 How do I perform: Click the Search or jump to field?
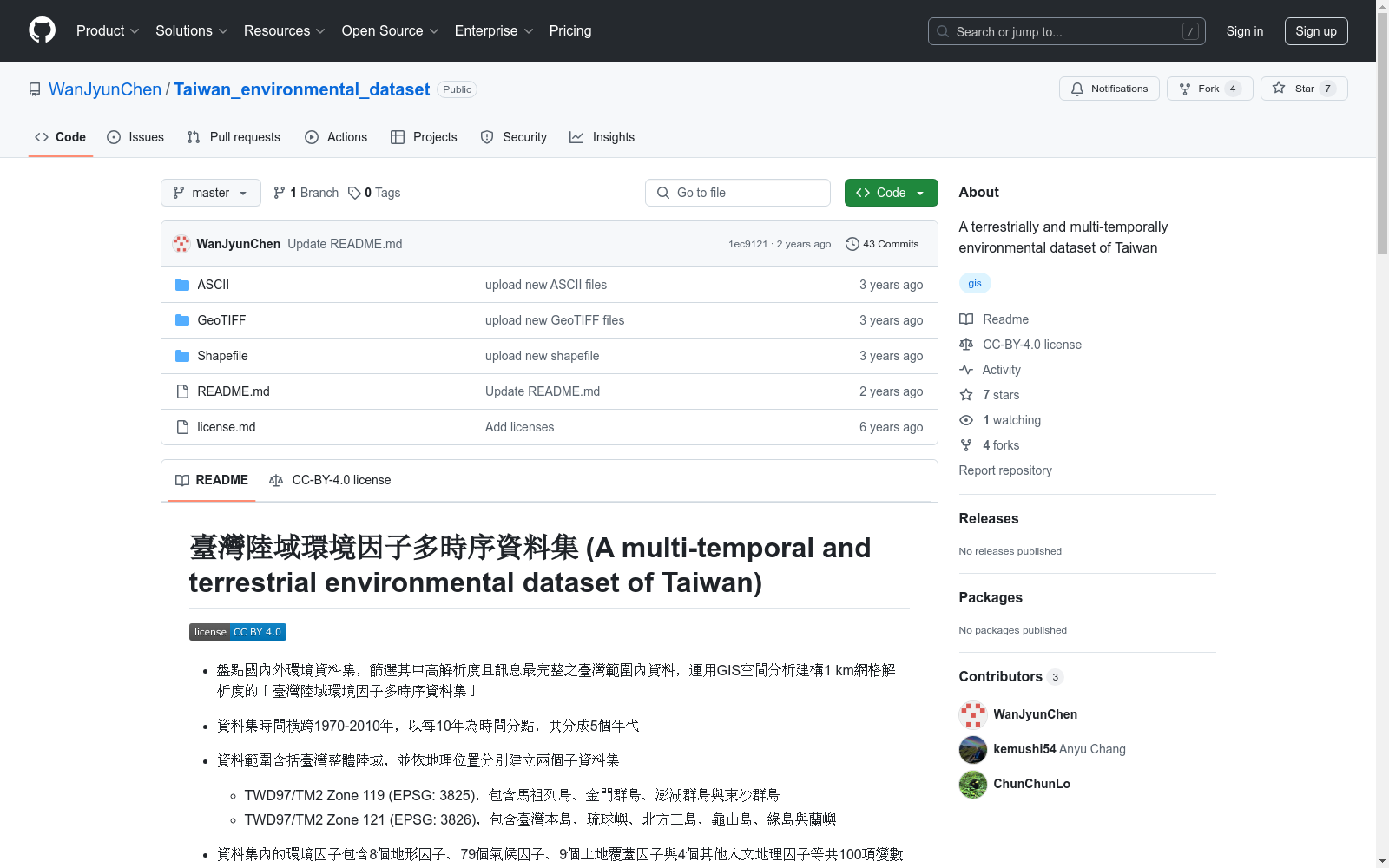1067,31
